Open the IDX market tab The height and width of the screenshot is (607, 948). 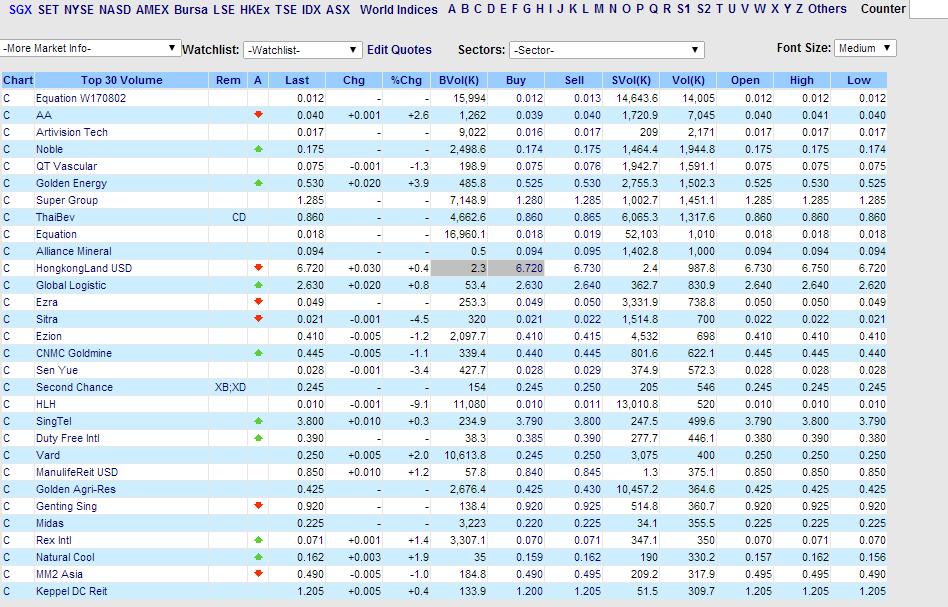(311, 10)
